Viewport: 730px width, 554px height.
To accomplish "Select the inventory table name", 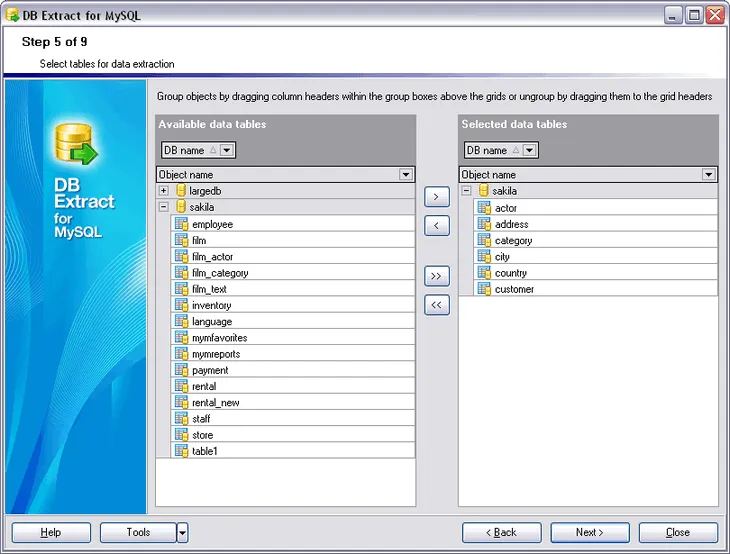I will tap(211, 305).
